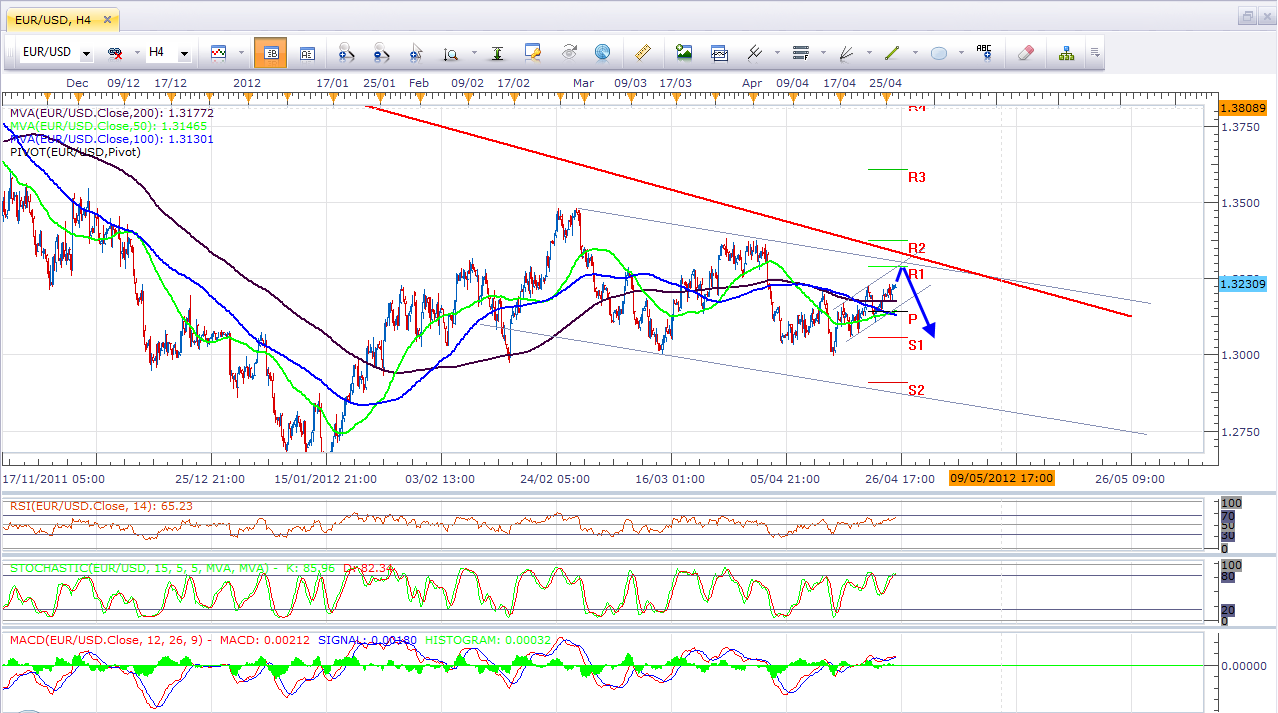The height and width of the screenshot is (713, 1278).
Task: Click the P pivot level label
Action: tap(913, 319)
